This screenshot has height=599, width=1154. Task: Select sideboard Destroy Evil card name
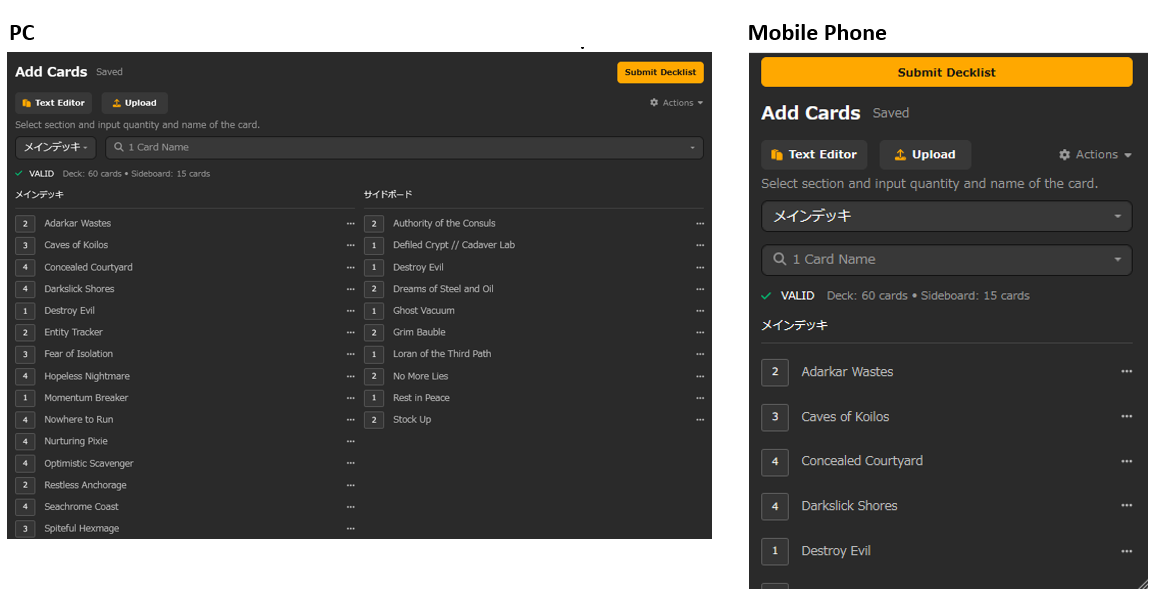point(418,267)
